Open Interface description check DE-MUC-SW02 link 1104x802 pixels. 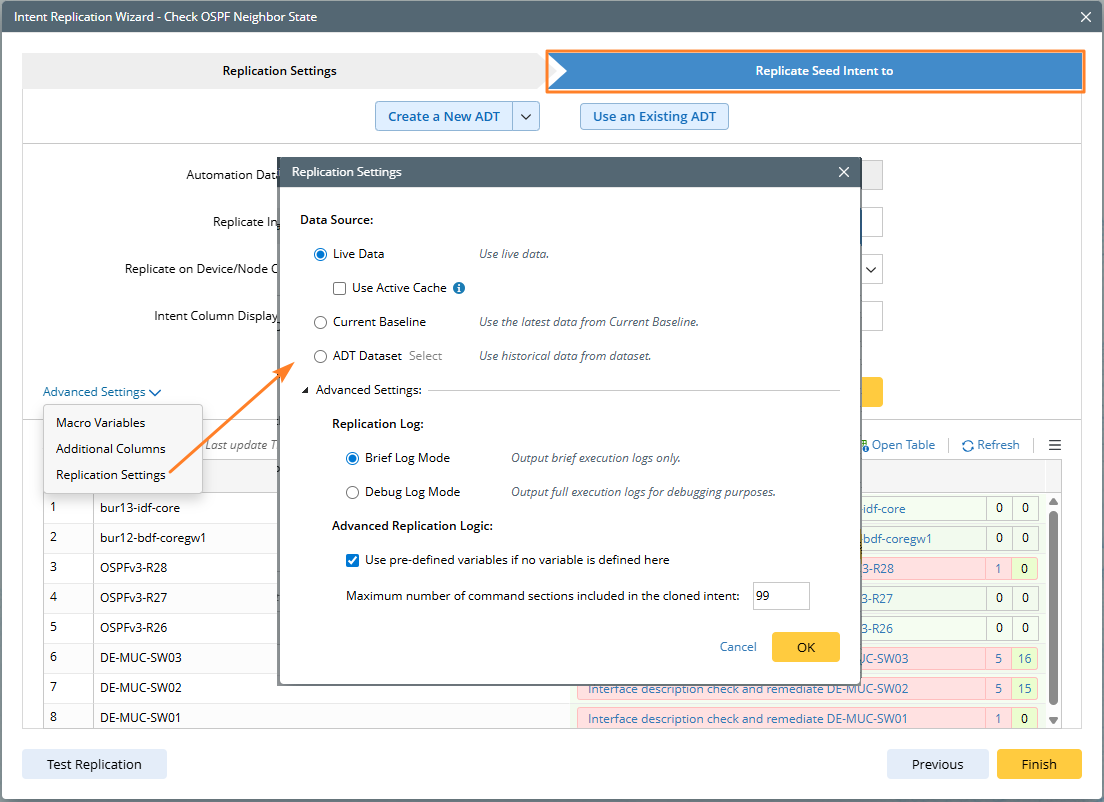[x=748, y=689]
